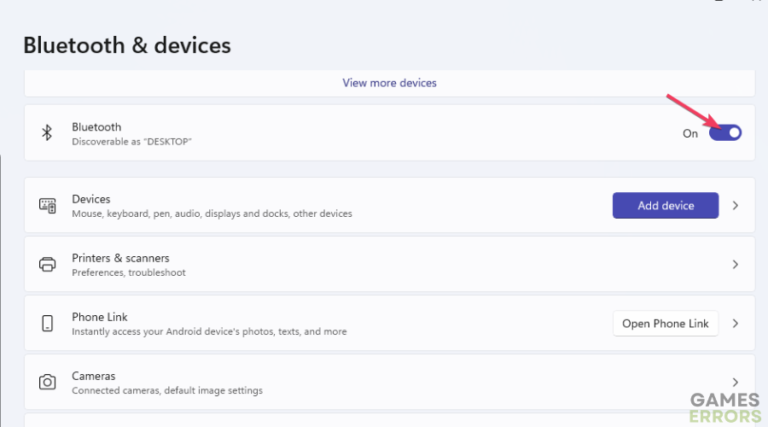Select the Printers & scanners title text
768x427 pixels.
point(120,258)
